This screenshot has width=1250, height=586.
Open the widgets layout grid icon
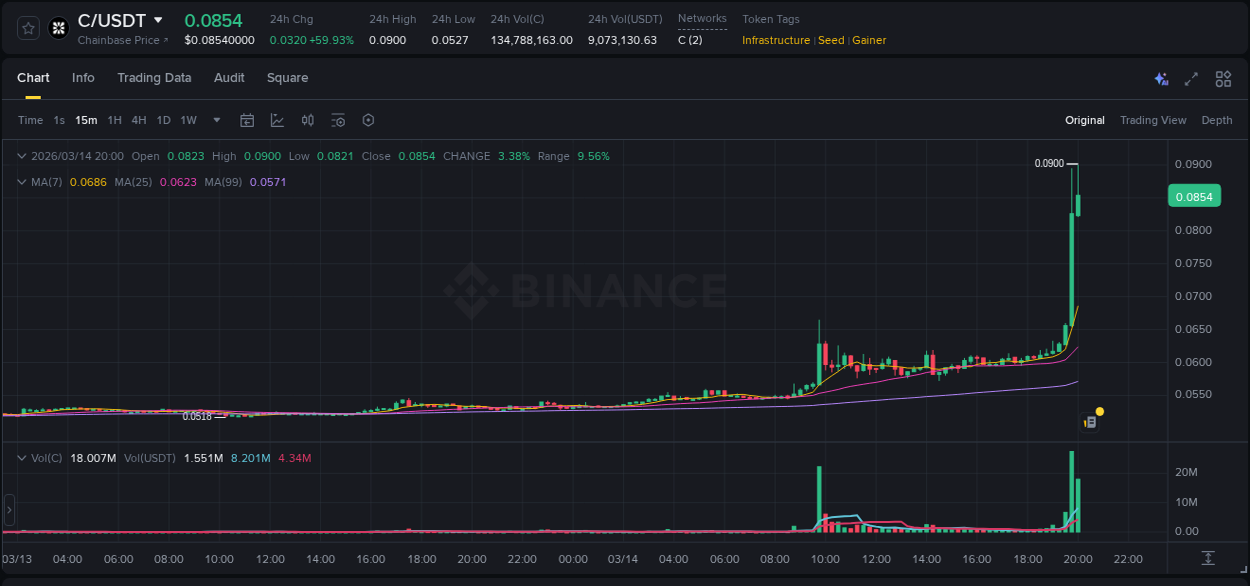pyautogui.click(x=1223, y=78)
